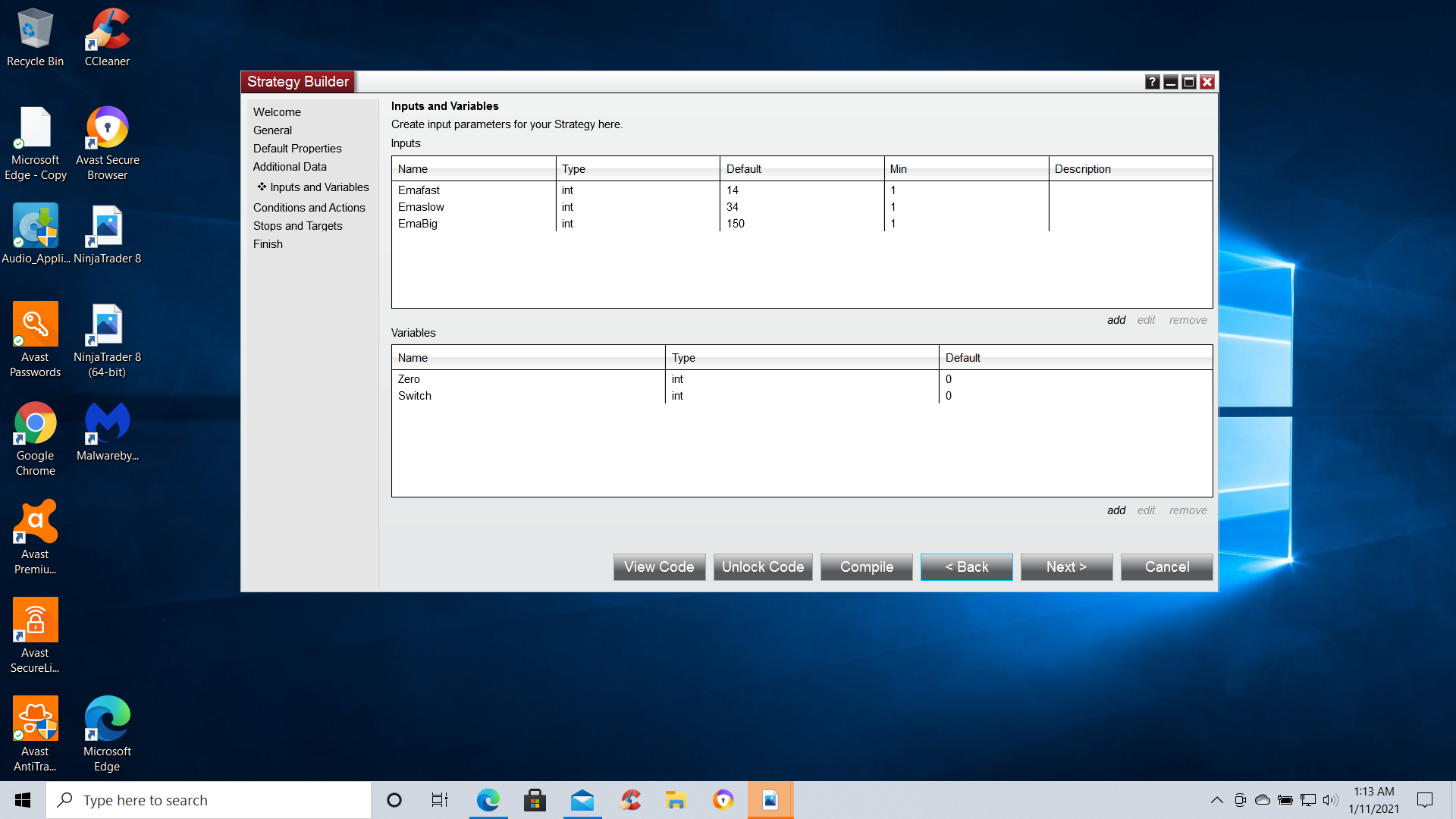Jump to the Finish step
1456x819 pixels.
pos(268,244)
